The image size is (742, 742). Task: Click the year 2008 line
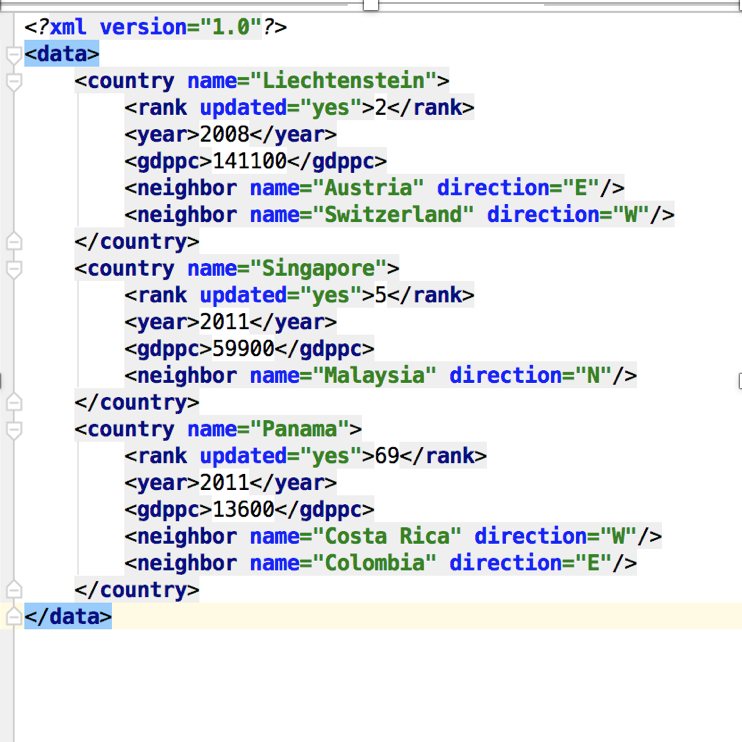tap(230, 134)
